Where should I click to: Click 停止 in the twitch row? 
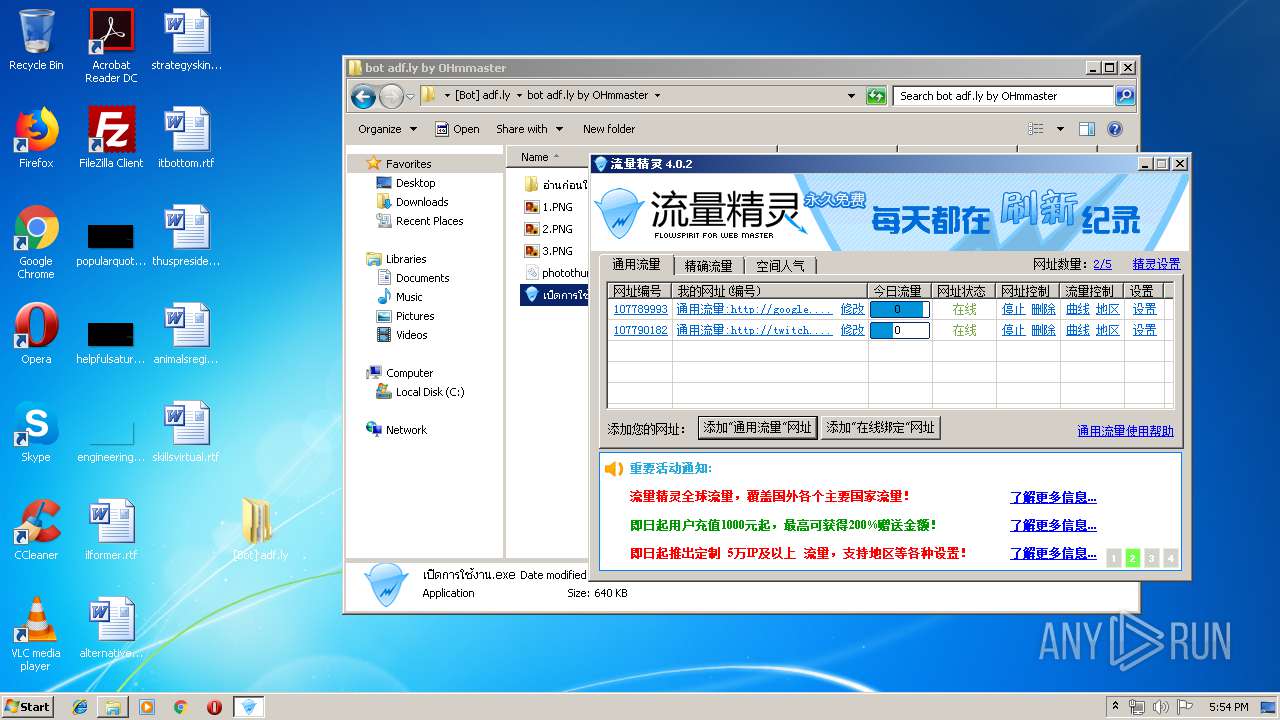coord(1013,330)
